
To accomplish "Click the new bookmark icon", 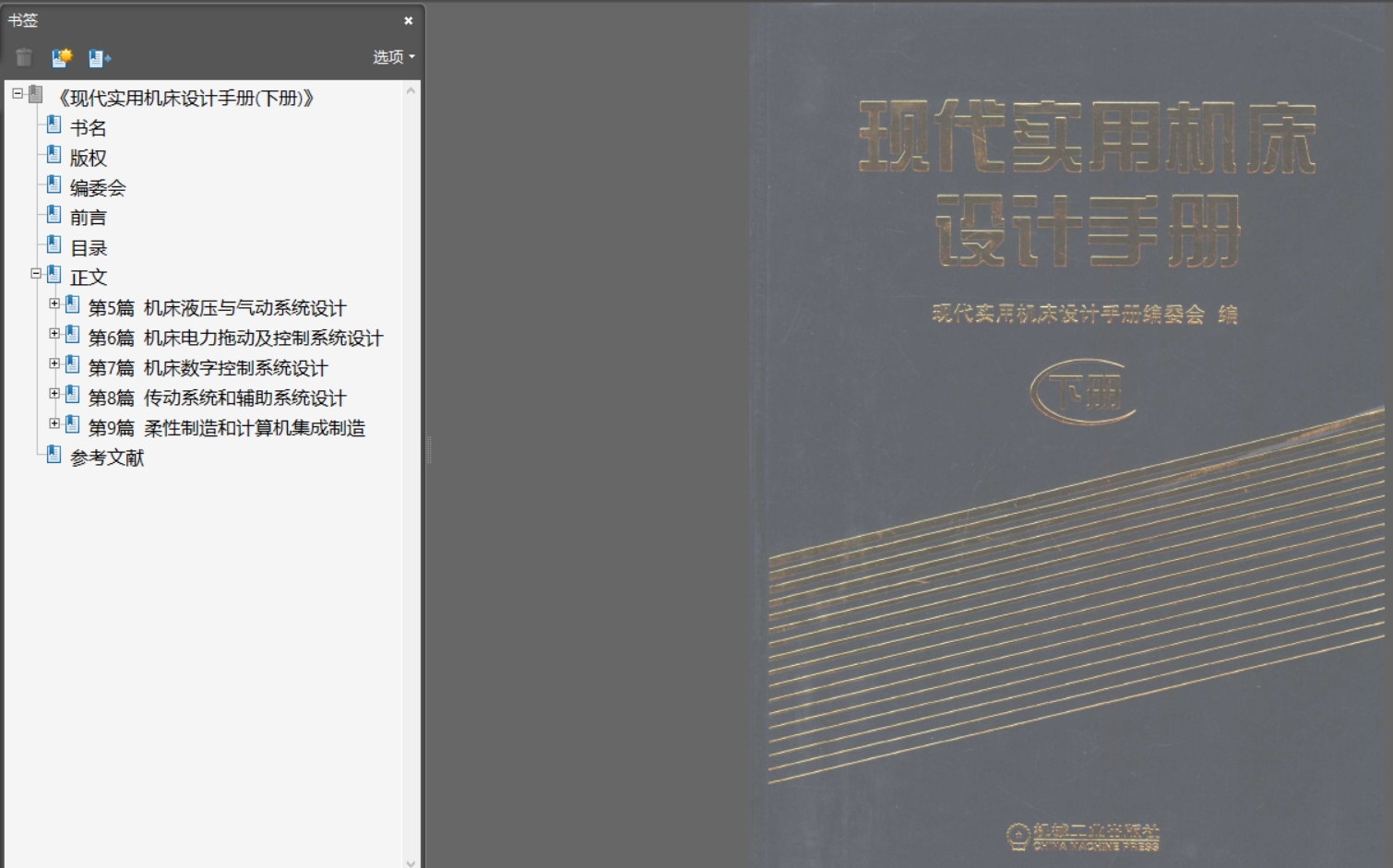I will click(62, 58).
